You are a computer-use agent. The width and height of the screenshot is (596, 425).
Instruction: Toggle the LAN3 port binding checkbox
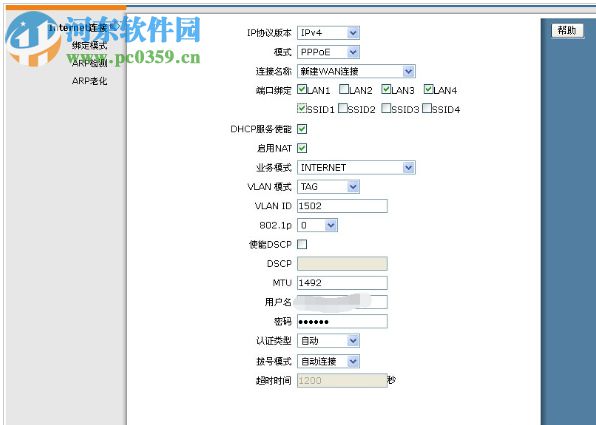pyautogui.click(x=386, y=89)
